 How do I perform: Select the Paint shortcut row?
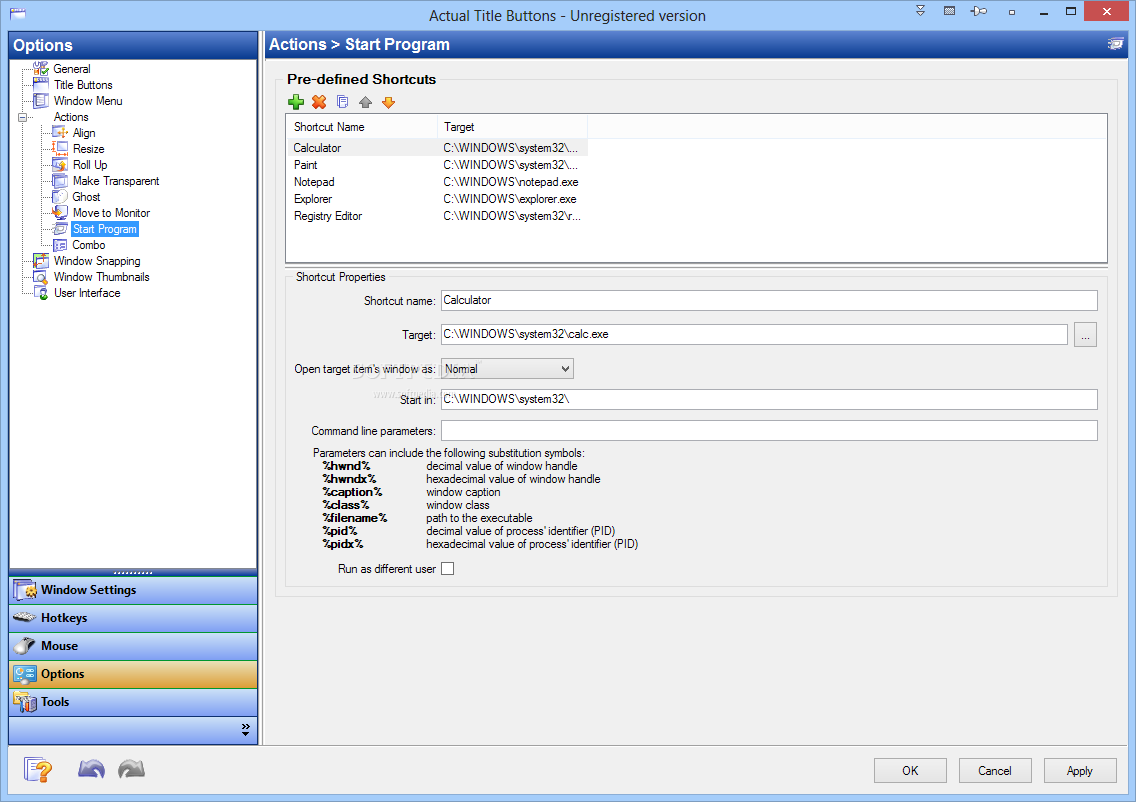click(x=438, y=165)
